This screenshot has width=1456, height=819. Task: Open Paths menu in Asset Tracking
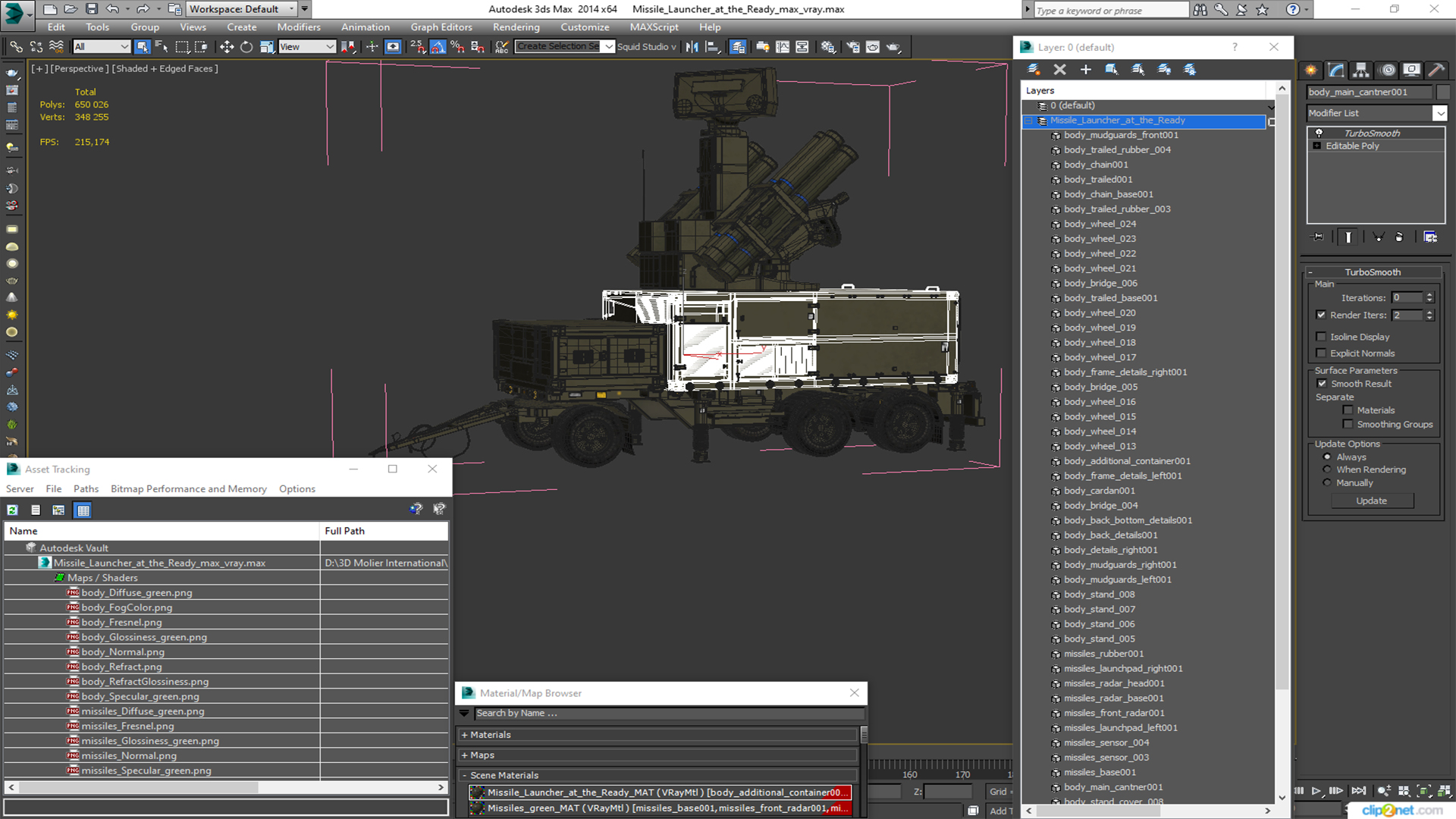coord(86,489)
